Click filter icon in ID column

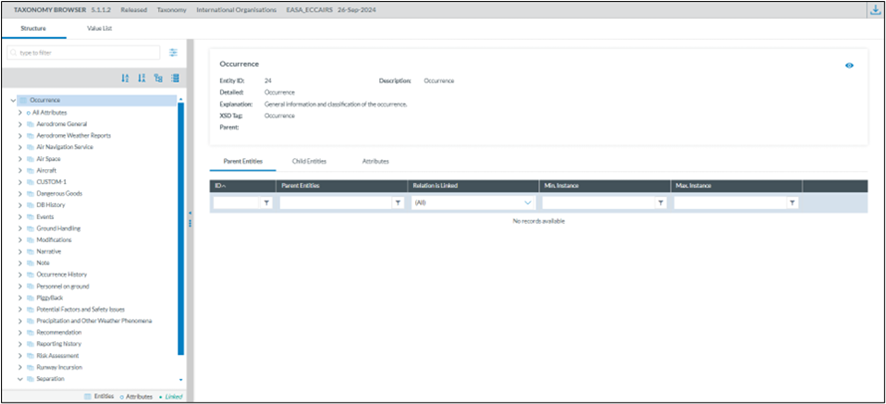pos(266,202)
